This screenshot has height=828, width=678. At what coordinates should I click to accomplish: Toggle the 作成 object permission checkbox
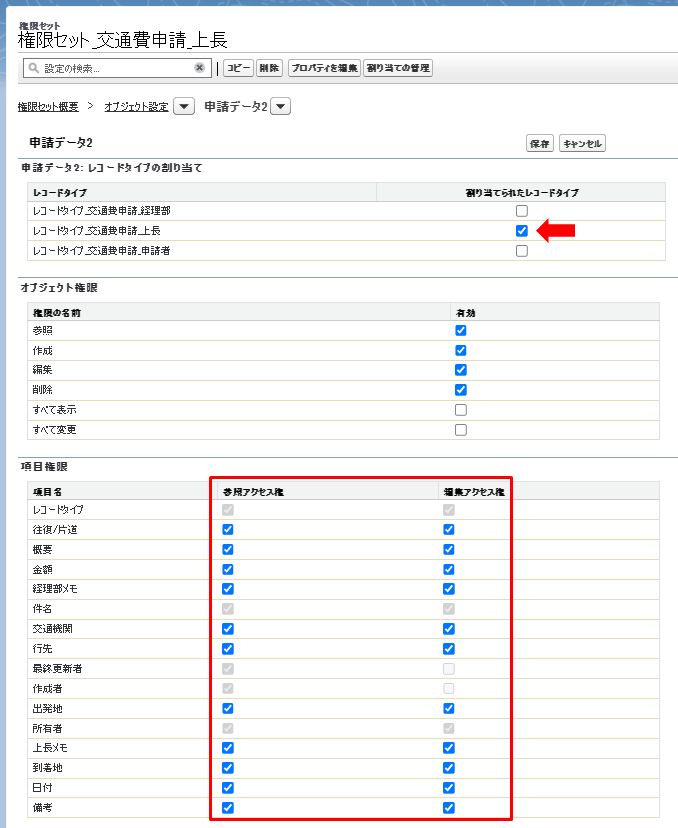460,351
